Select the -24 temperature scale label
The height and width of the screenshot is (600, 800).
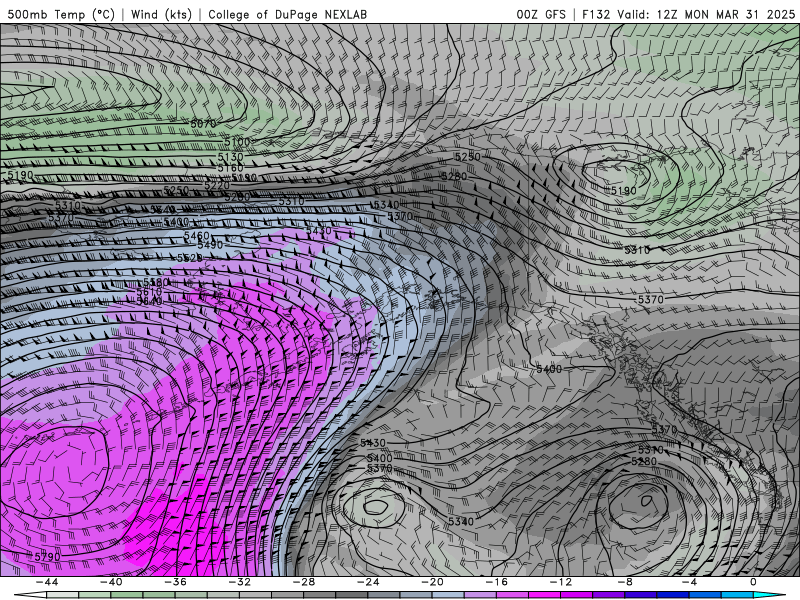pos(368,582)
